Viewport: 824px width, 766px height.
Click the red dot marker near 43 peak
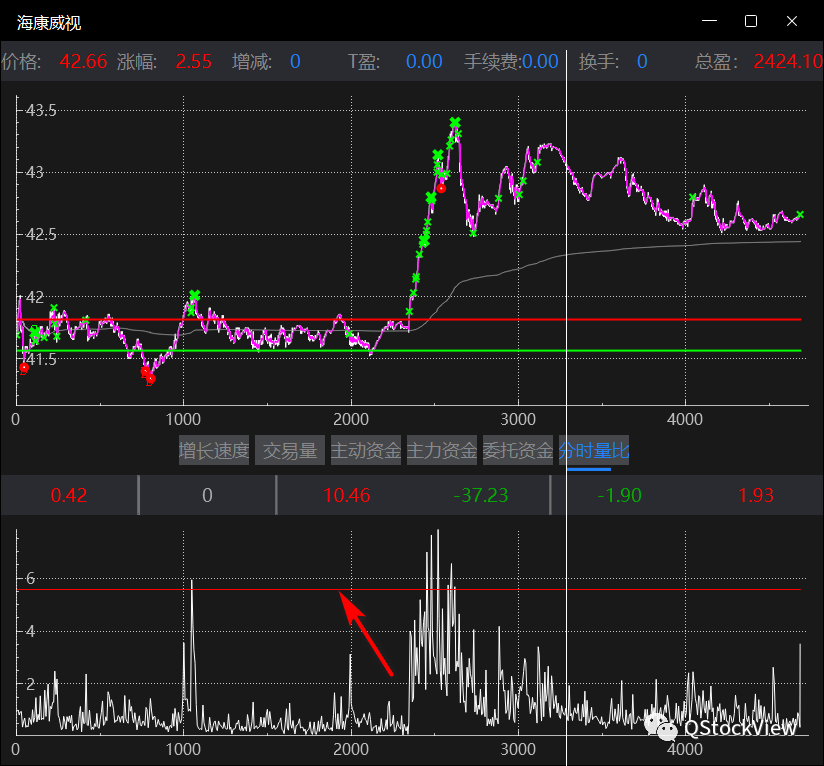coord(441,188)
